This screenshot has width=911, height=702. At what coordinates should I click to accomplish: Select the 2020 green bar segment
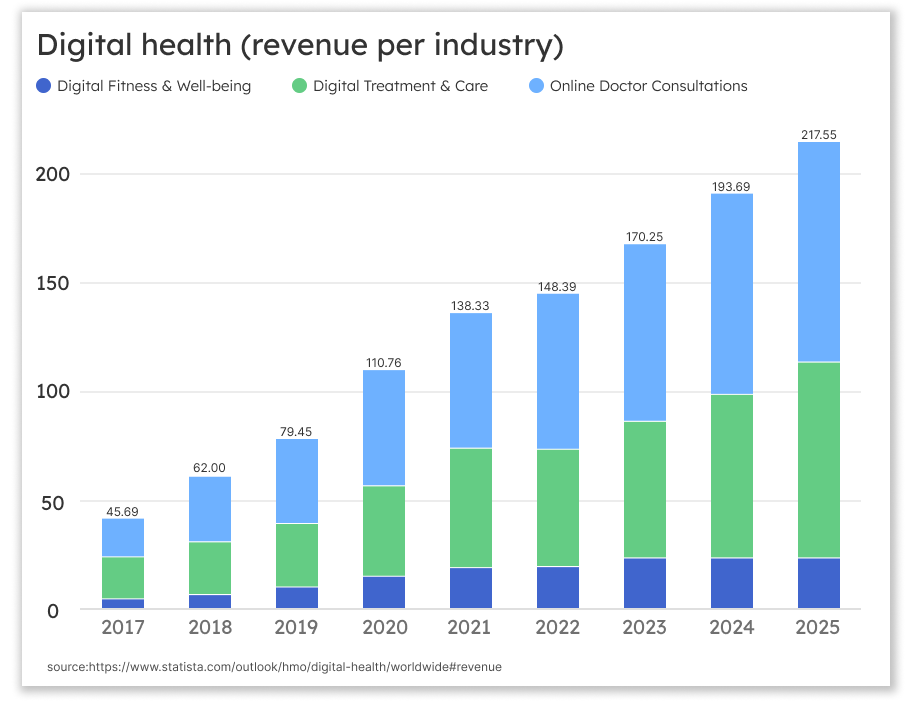coord(384,531)
